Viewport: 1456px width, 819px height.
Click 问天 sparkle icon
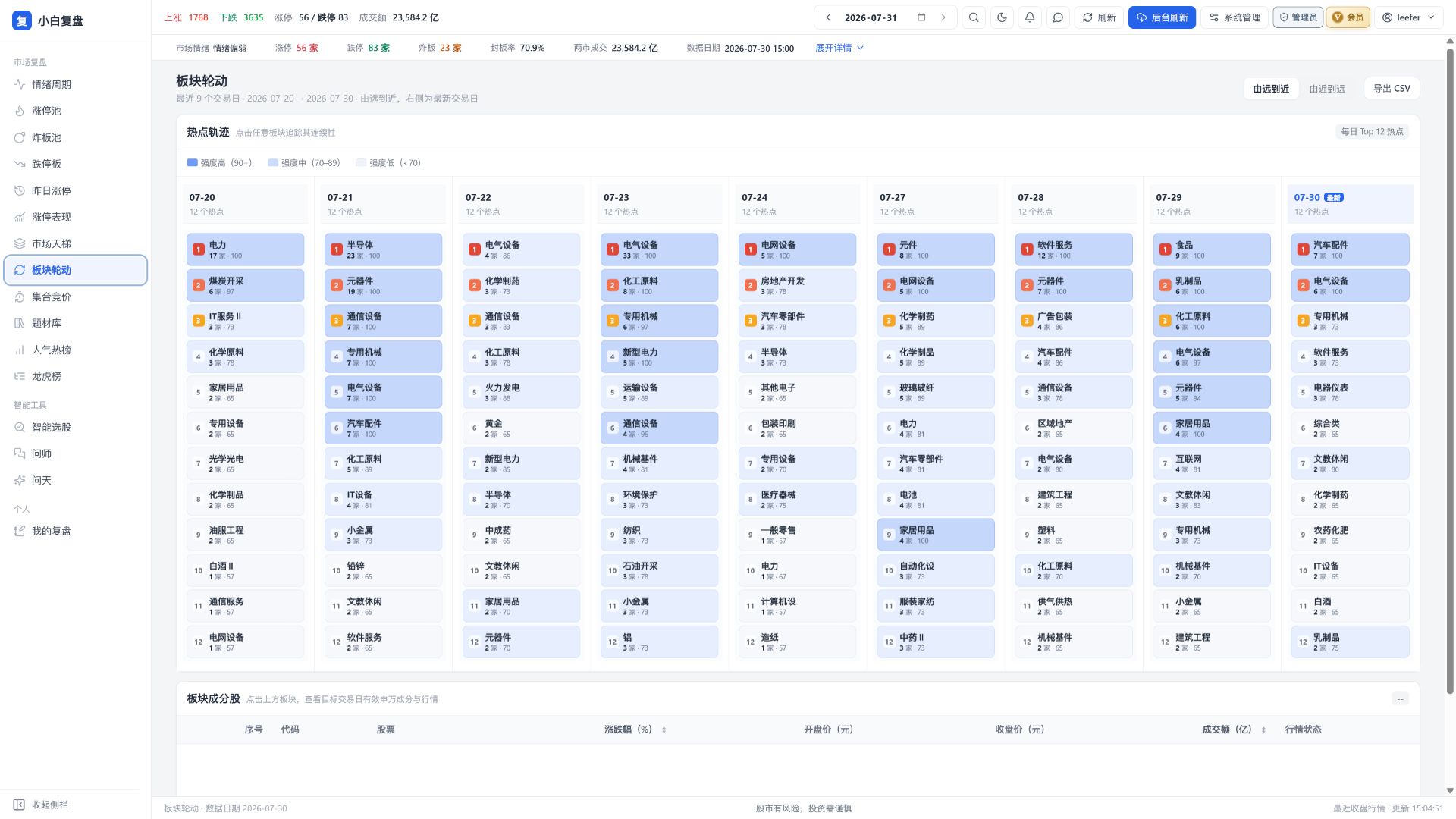(x=20, y=480)
